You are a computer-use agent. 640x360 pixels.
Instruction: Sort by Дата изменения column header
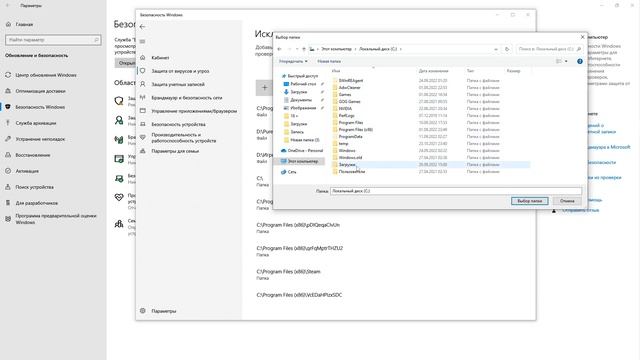(433, 71)
